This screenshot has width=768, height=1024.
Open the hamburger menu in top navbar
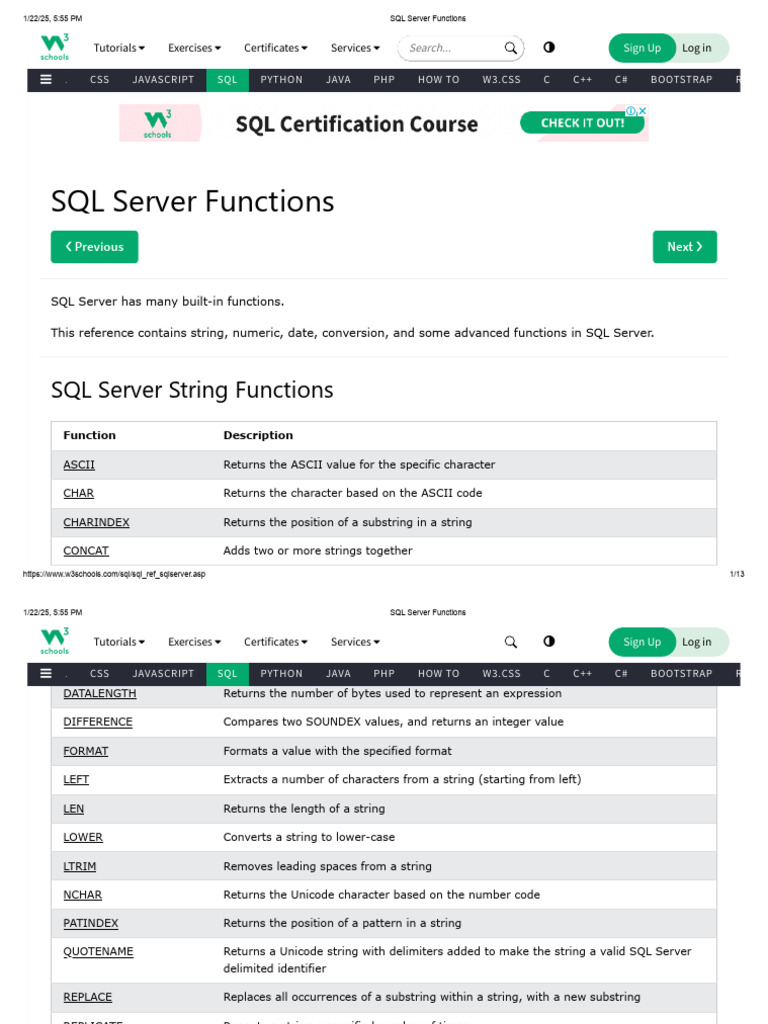pos(46,80)
